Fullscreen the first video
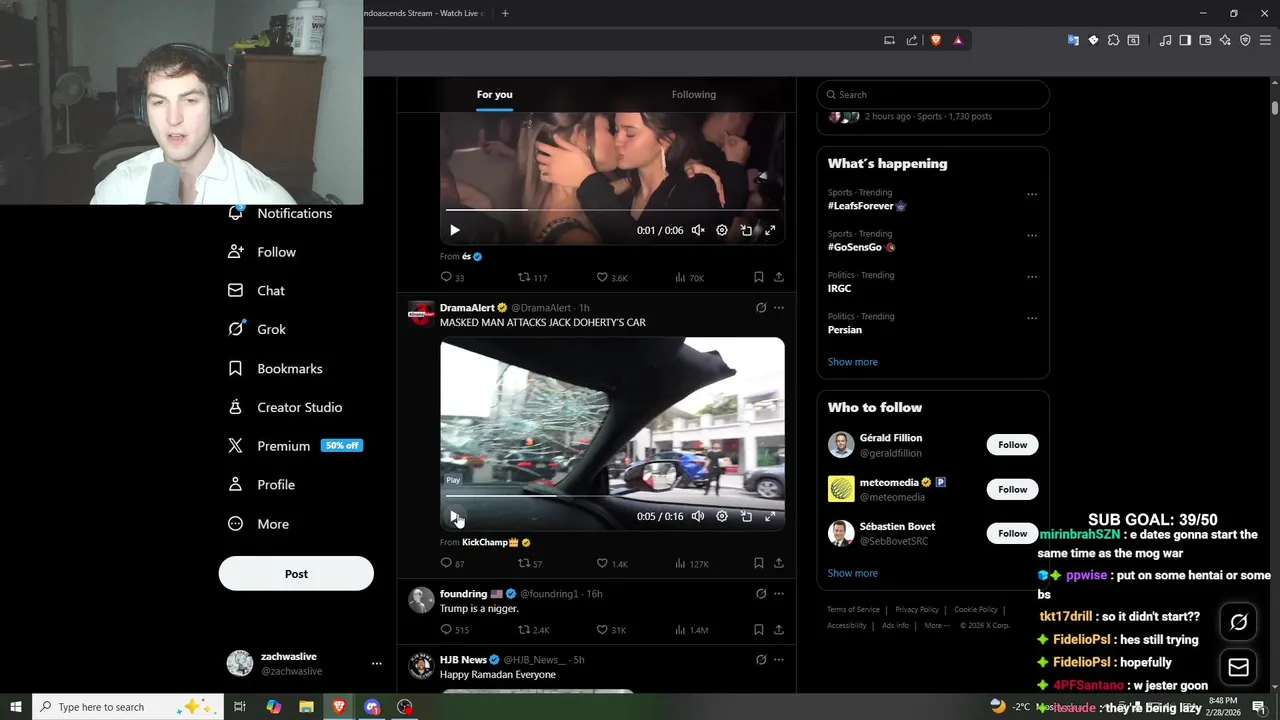This screenshot has width=1280, height=720. tap(770, 230)
